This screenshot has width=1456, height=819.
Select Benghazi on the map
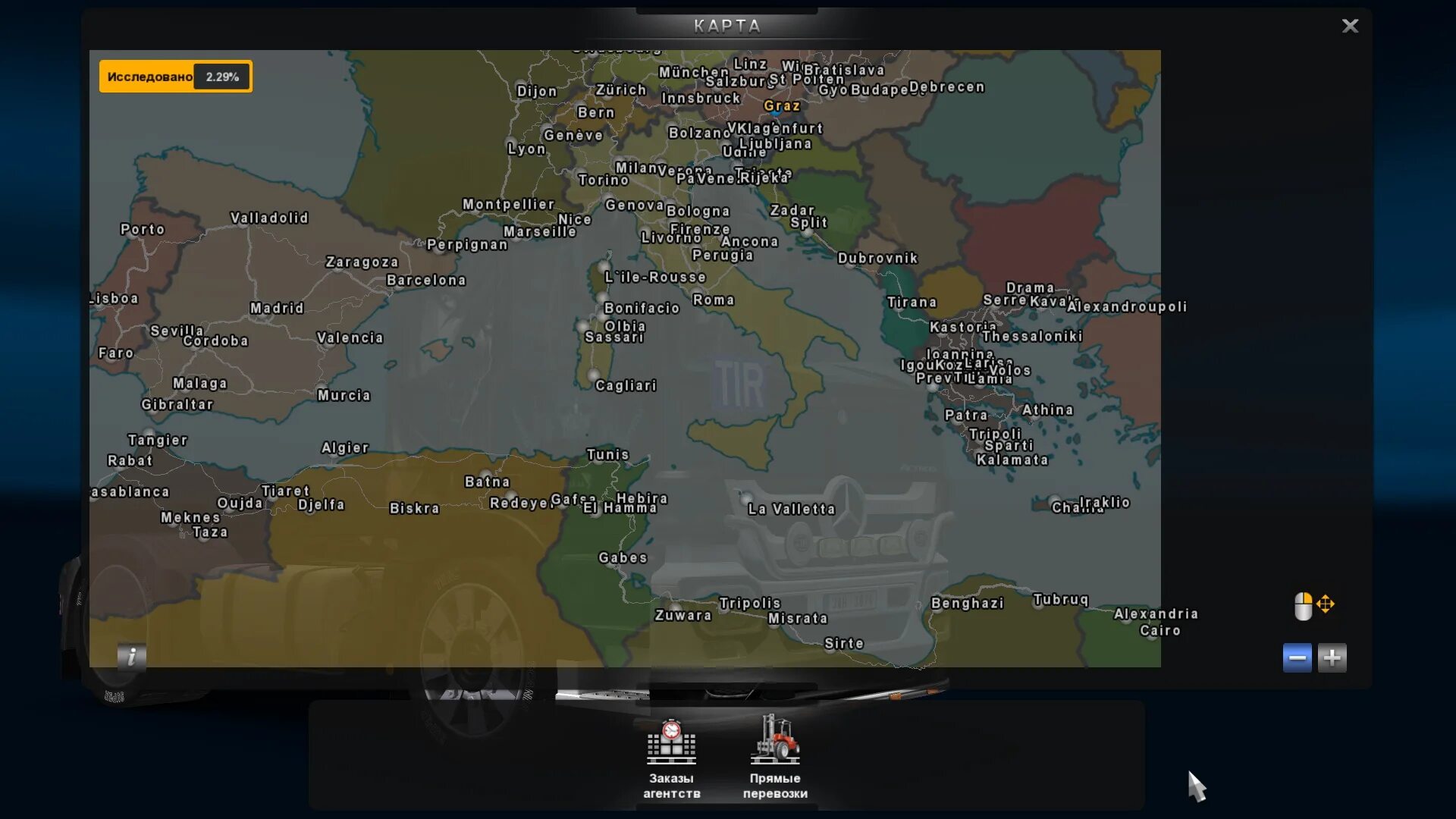[967, 604]
